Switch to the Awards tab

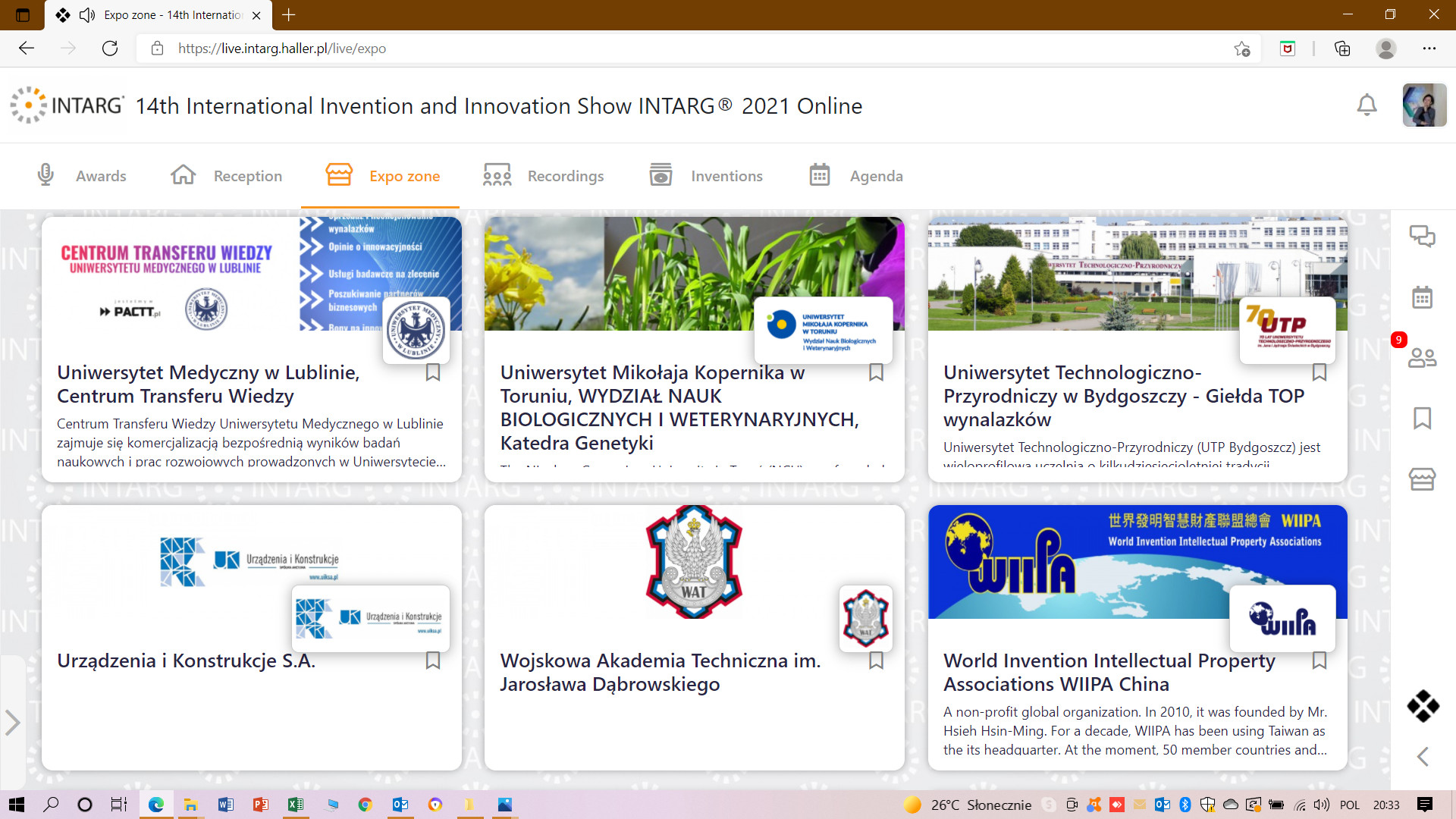tap(81, 176)
